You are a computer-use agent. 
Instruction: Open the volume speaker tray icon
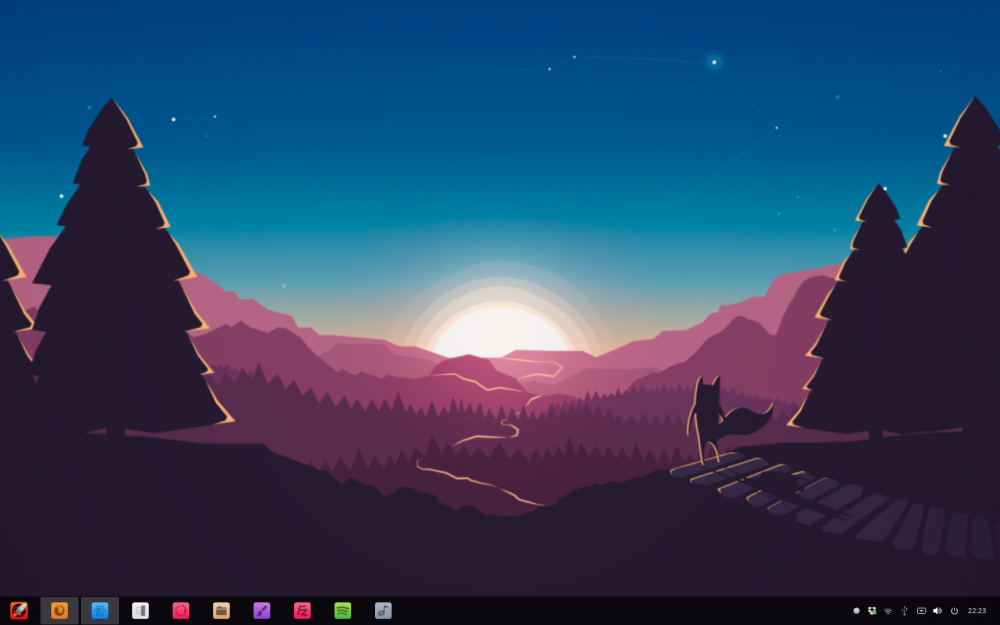coord(937,611)
